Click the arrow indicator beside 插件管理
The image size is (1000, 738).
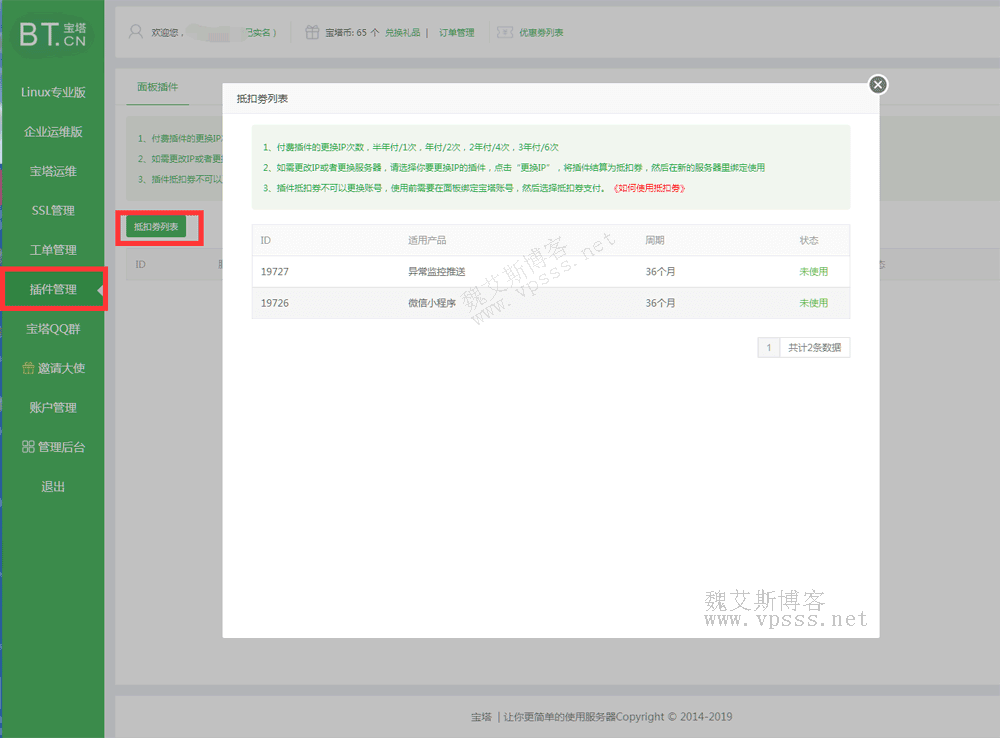click(x=99, y=290)
